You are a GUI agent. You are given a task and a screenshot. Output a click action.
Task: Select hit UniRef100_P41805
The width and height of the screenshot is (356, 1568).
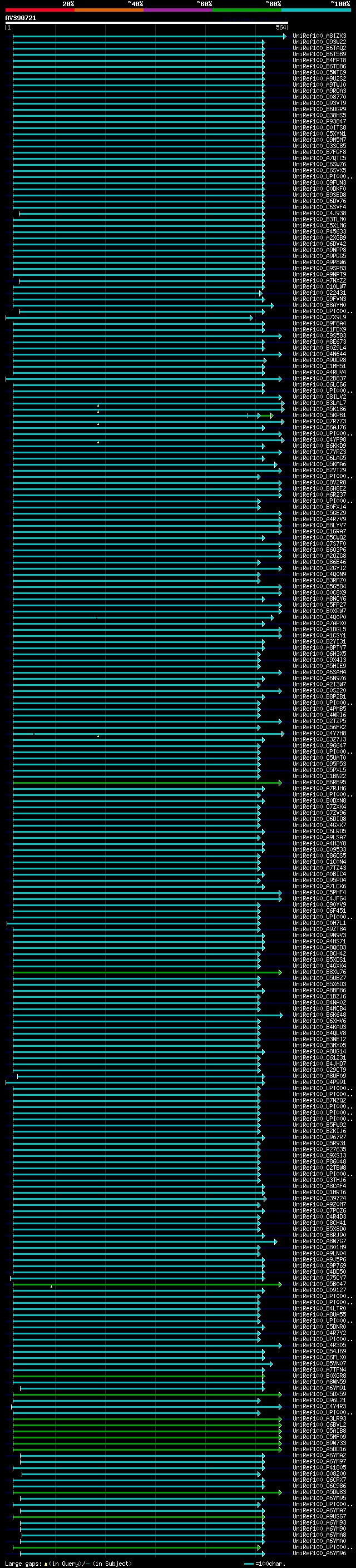(319, 1467)
